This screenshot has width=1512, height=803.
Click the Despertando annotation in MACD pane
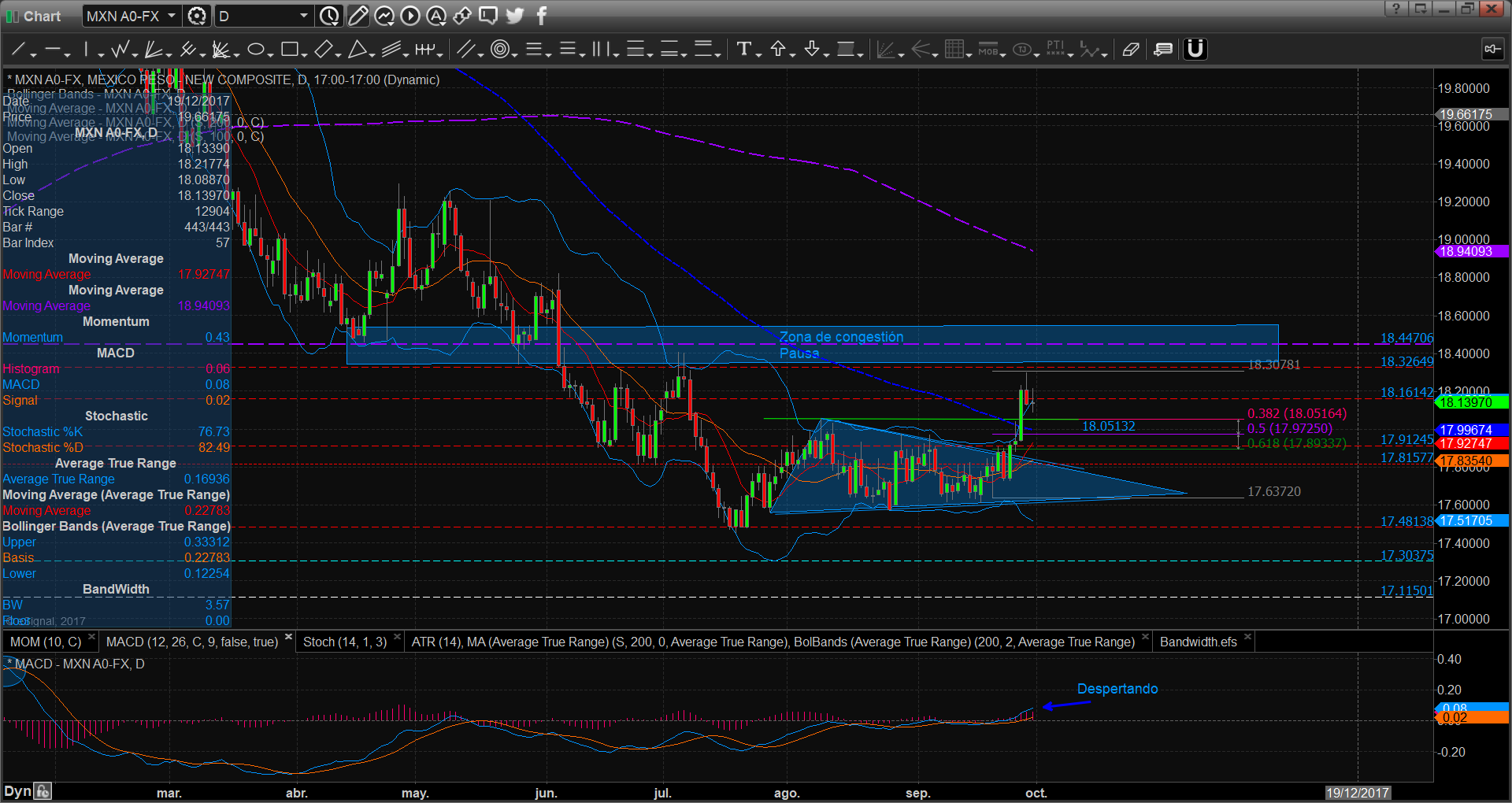(1117, 689)
